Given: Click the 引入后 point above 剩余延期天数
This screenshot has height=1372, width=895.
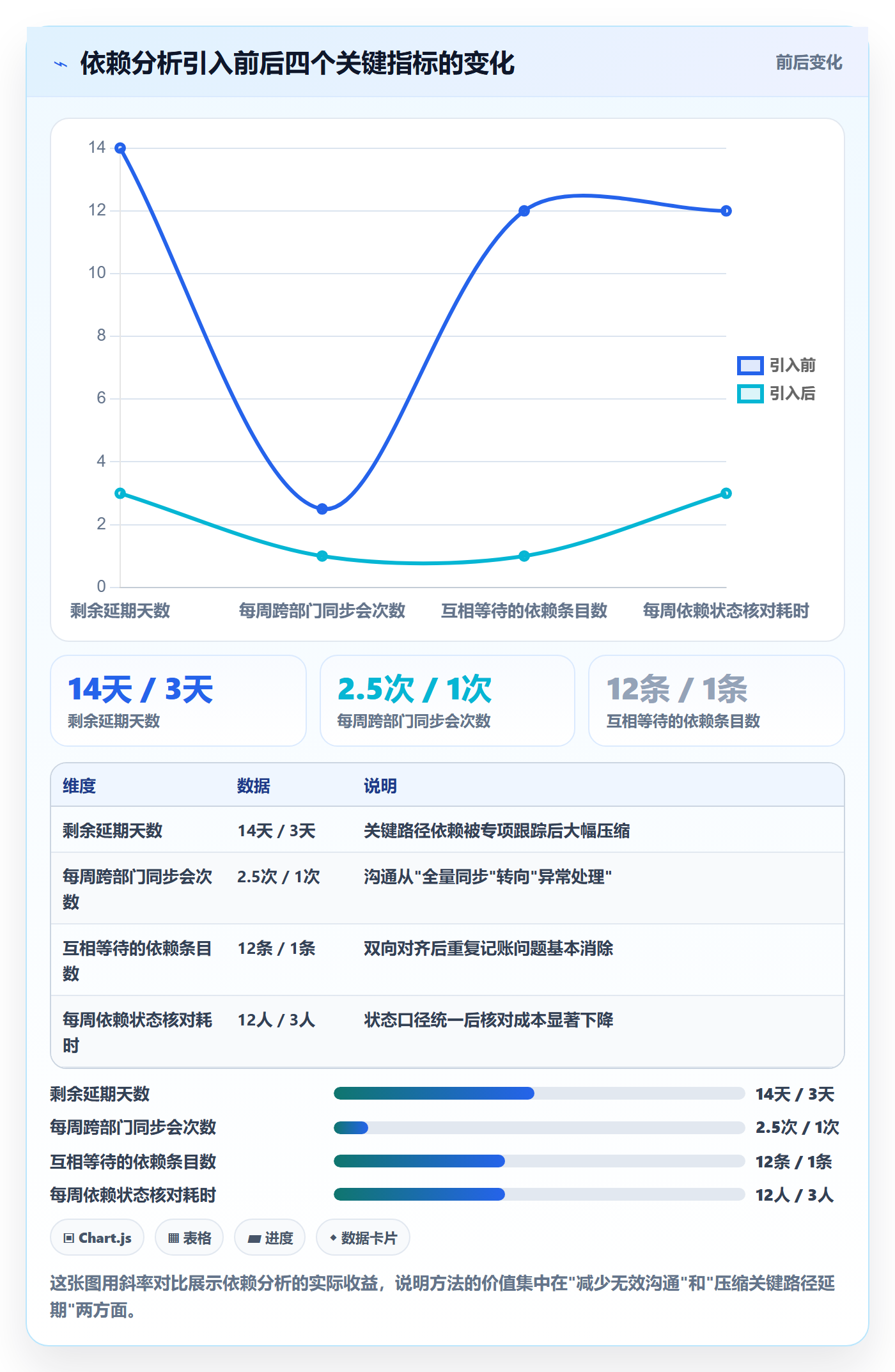Looking at the screenshot, I should coord(120,494).
